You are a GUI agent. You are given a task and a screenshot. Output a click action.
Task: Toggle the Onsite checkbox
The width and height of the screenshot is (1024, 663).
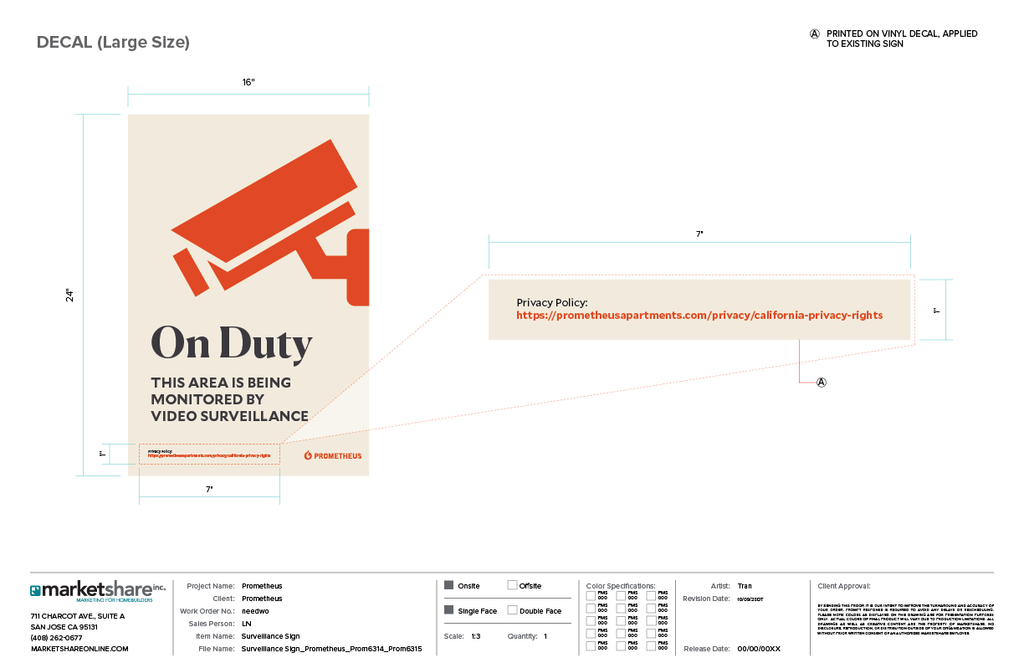[x=449, y=585]
